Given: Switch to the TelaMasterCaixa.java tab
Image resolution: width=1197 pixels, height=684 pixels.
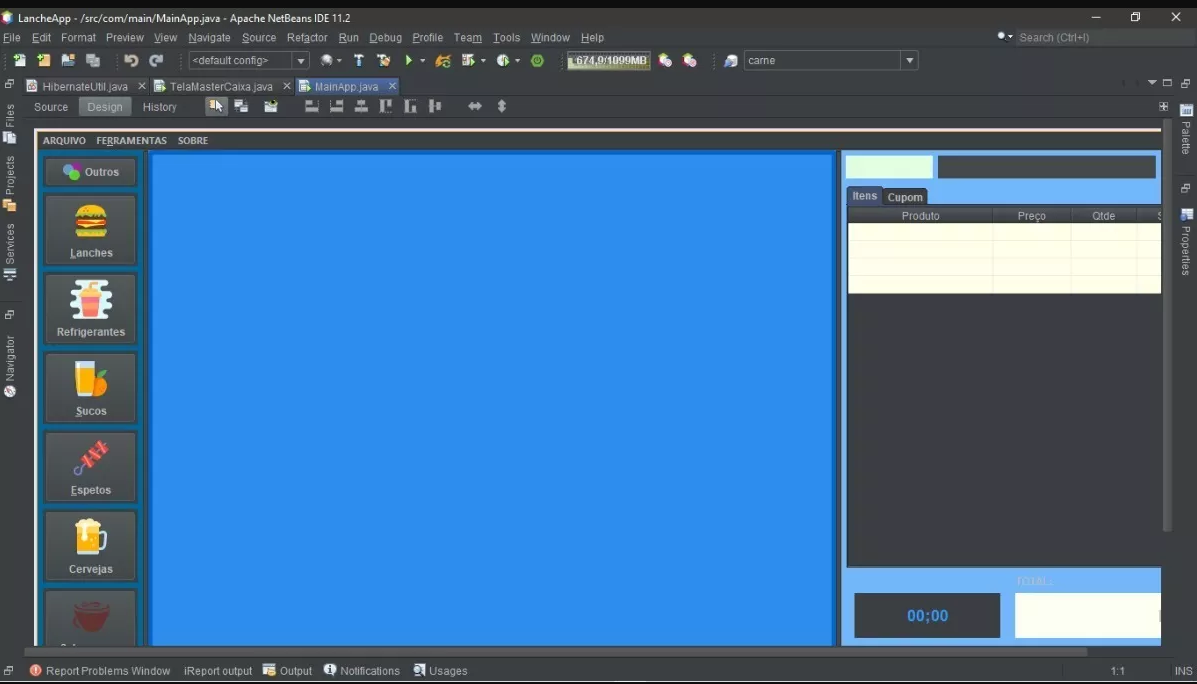Looking at the screenshot, I should [x=221, y=86].
